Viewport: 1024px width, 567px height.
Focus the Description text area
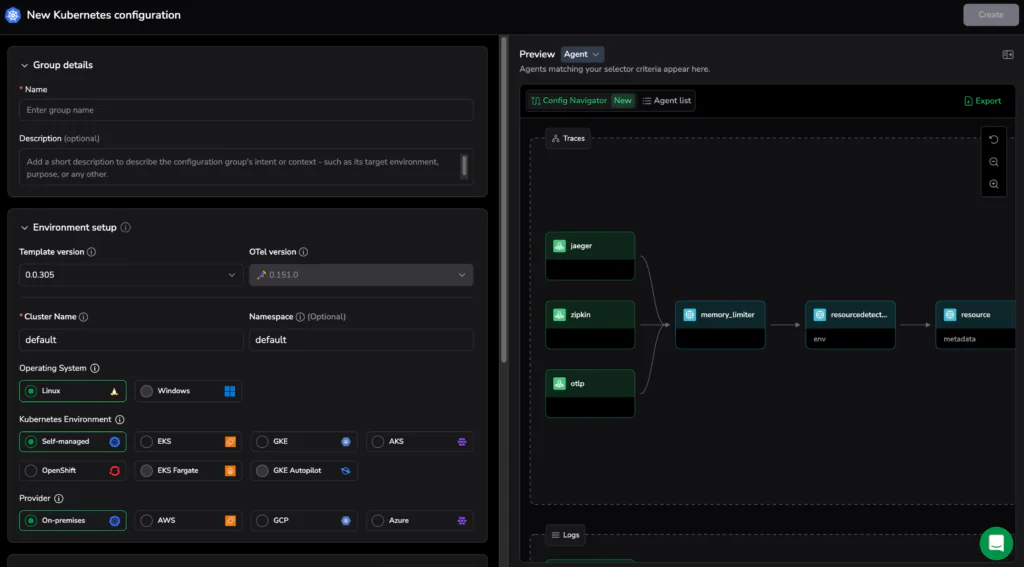click(x=246, y=167)
